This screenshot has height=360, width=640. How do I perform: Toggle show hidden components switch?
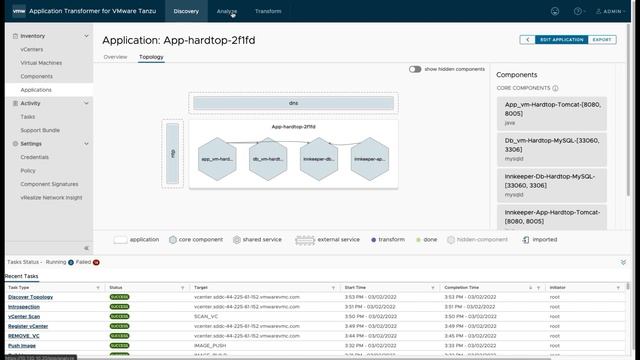(415, 69)
